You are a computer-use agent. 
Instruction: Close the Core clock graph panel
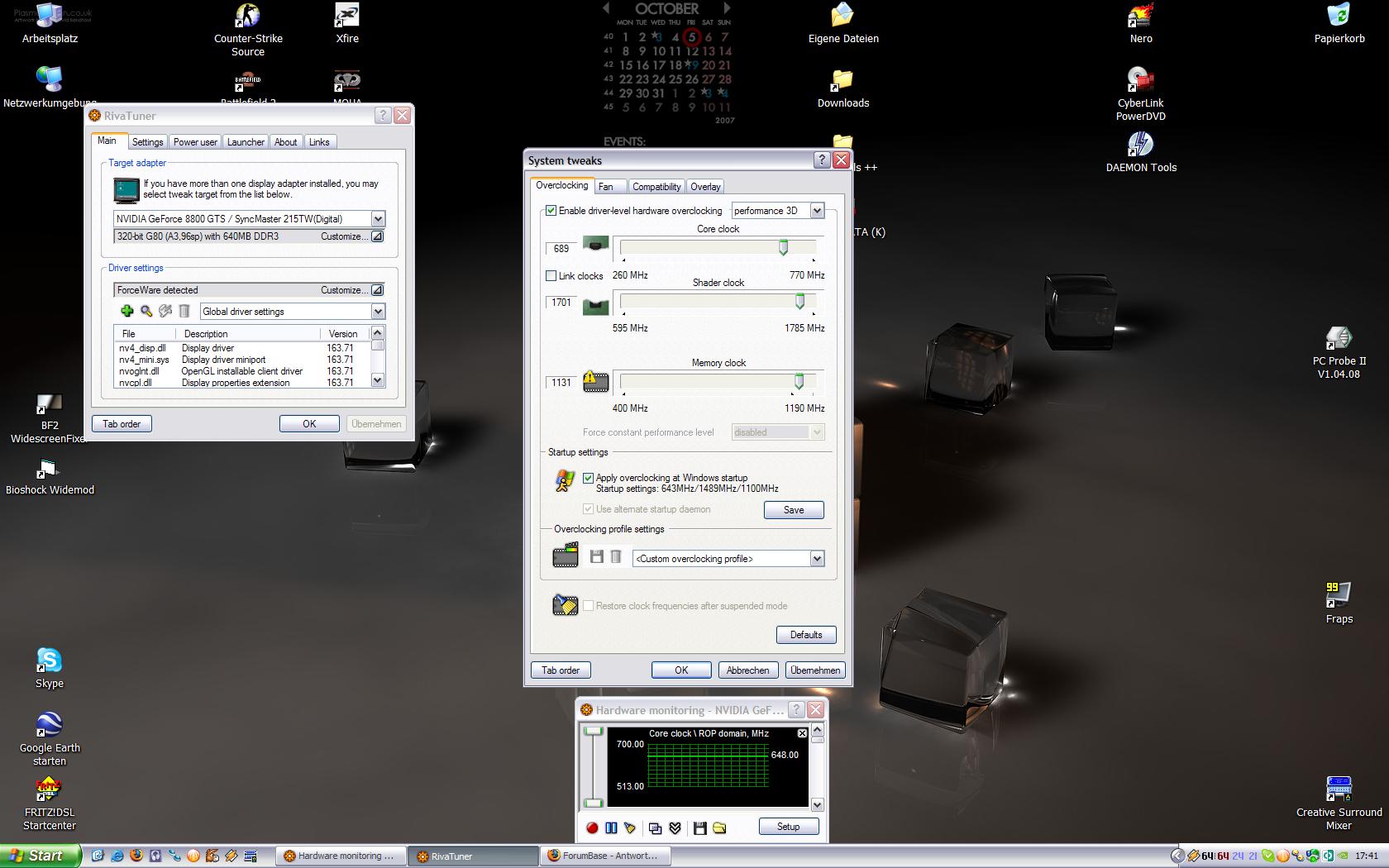[802, 733]
